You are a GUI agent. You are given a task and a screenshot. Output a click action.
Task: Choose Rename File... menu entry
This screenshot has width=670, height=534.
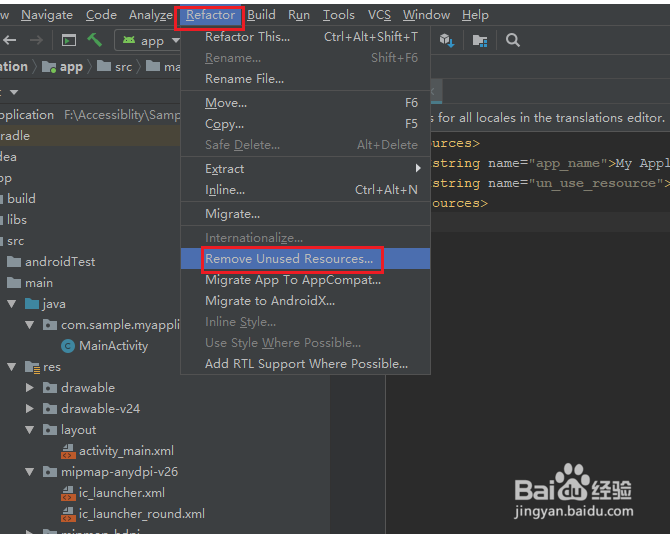tap(305, 79)
